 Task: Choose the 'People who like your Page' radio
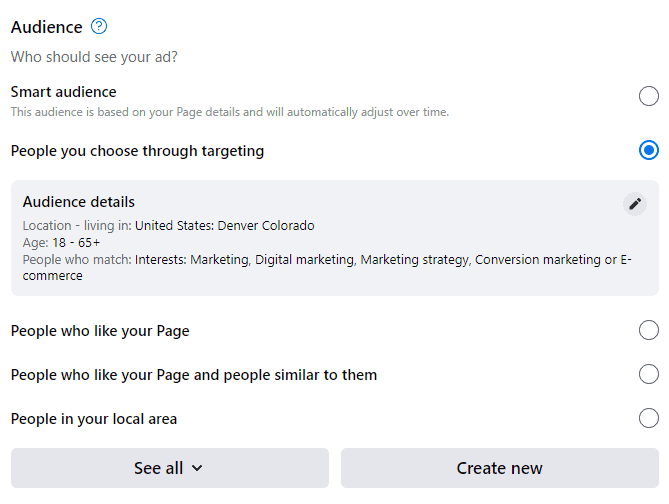click(x=649, y=330)
